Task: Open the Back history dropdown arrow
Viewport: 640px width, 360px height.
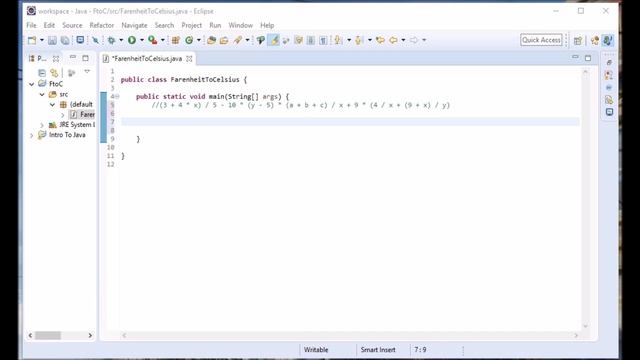Action: coord(403,40)
